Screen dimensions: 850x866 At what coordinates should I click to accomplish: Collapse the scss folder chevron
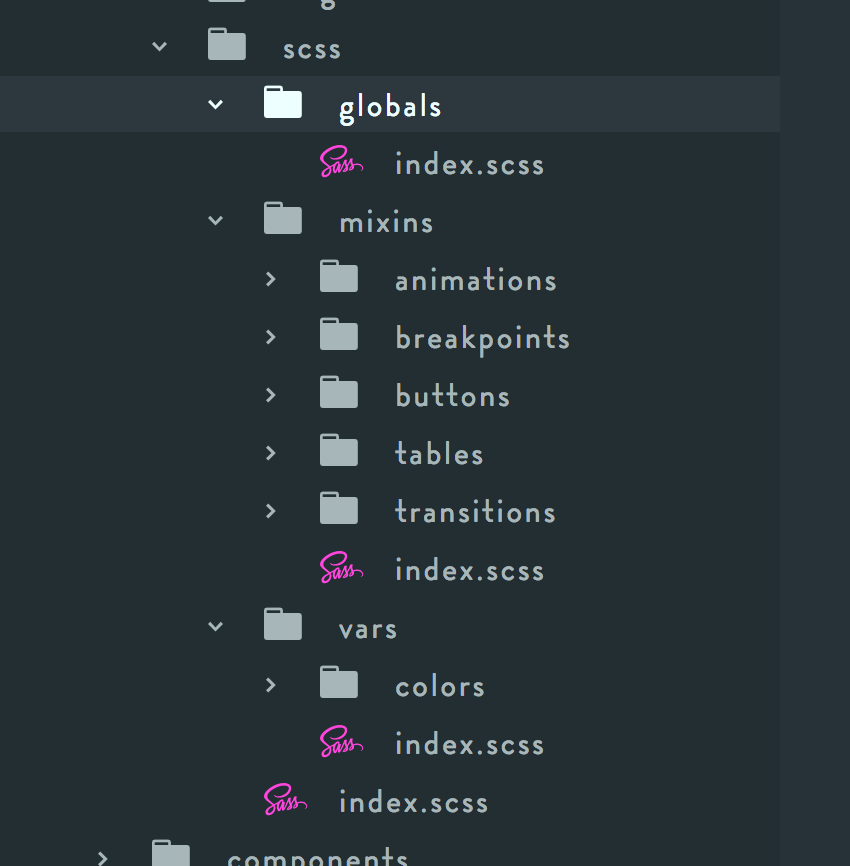[160, 46]
